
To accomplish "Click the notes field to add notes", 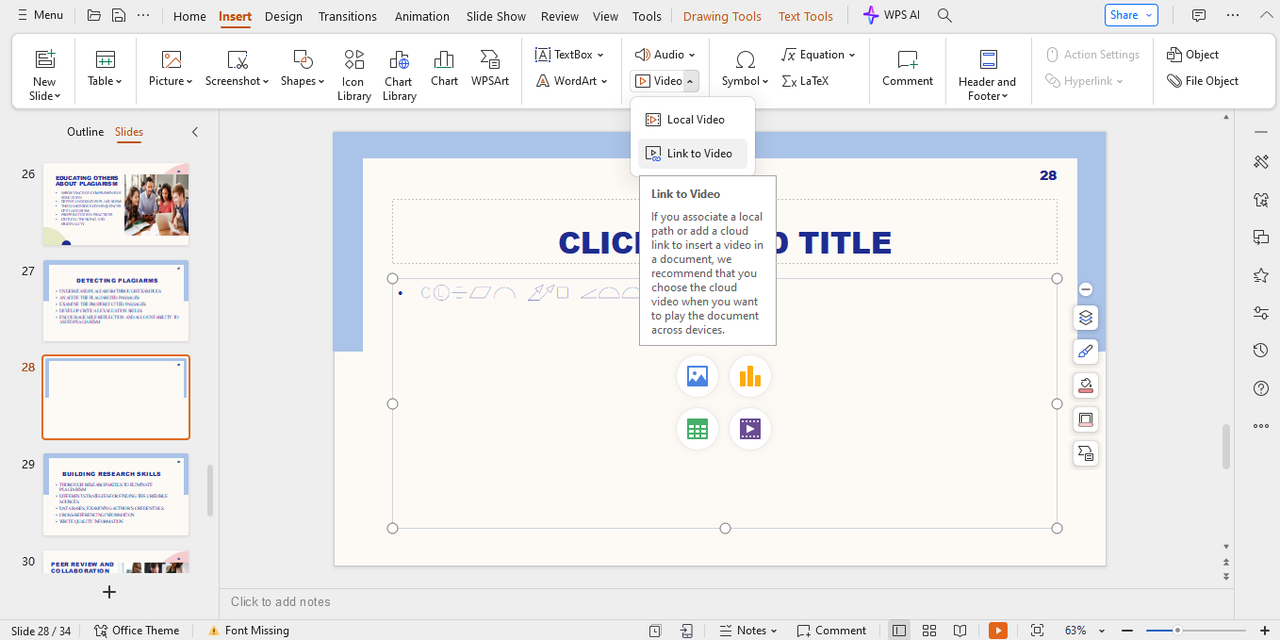I will tap(727, 601).
